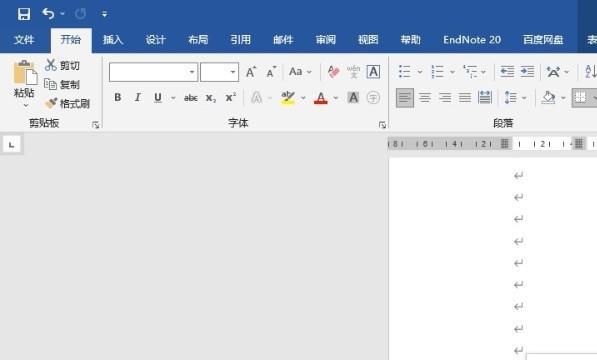Clear all formatting with eraser icon
Screen dimensions: 597x360
(334, 72)
